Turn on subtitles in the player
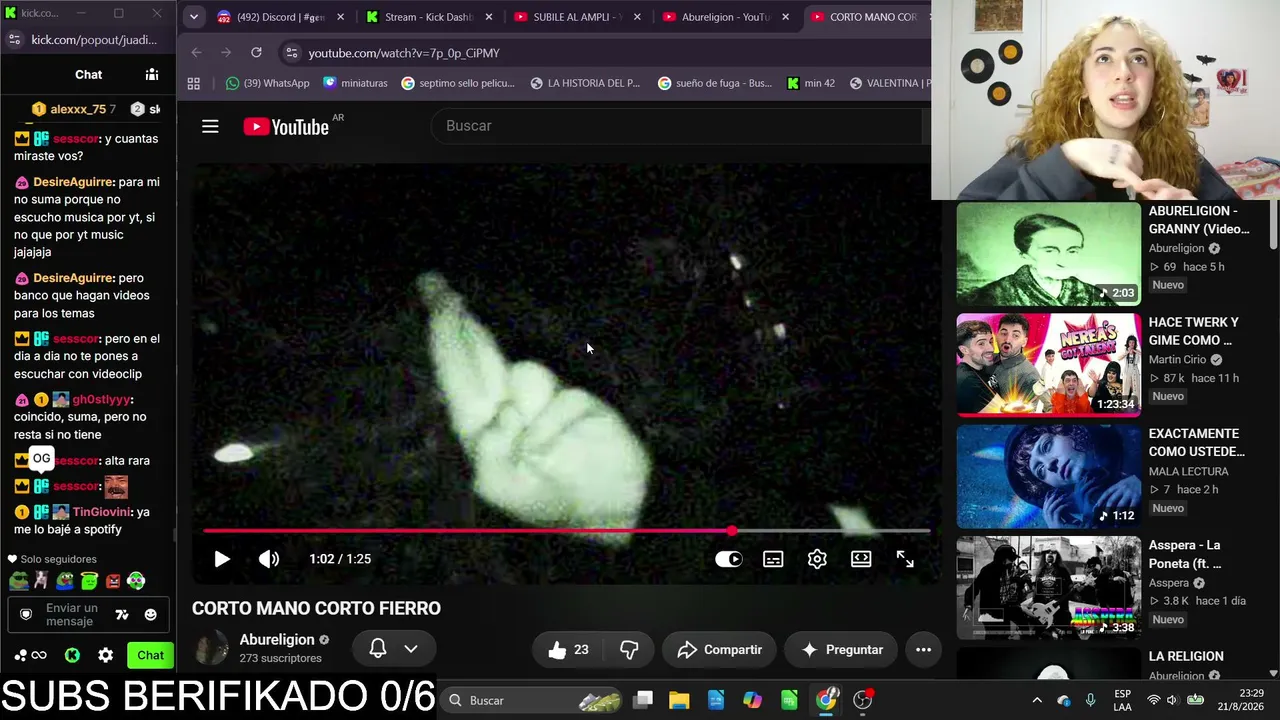Image resolution: width=1280 pixels, height=720 pixels. 773,559
